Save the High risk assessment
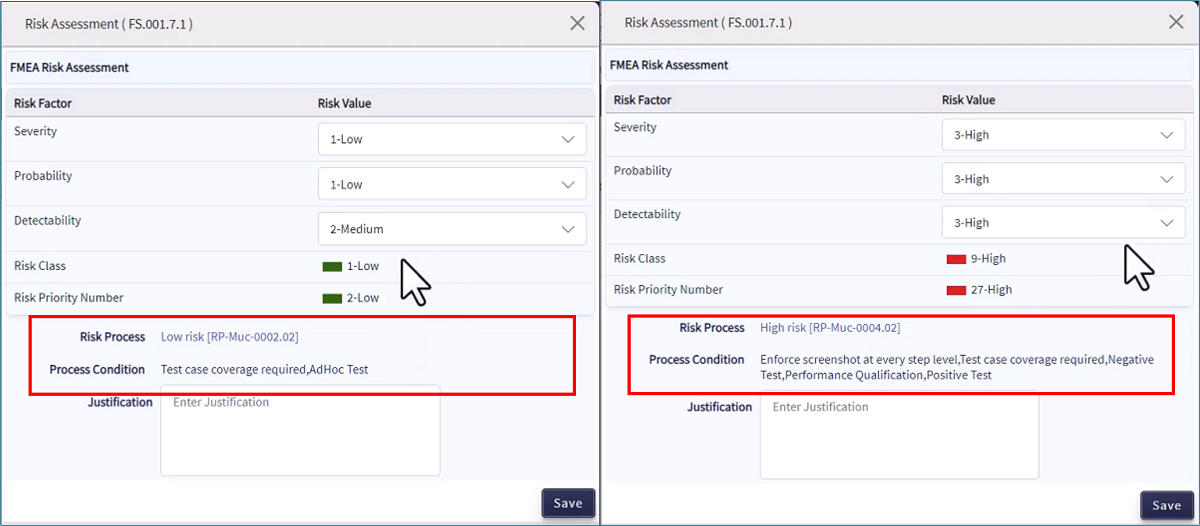 (x=1166, y=505)
